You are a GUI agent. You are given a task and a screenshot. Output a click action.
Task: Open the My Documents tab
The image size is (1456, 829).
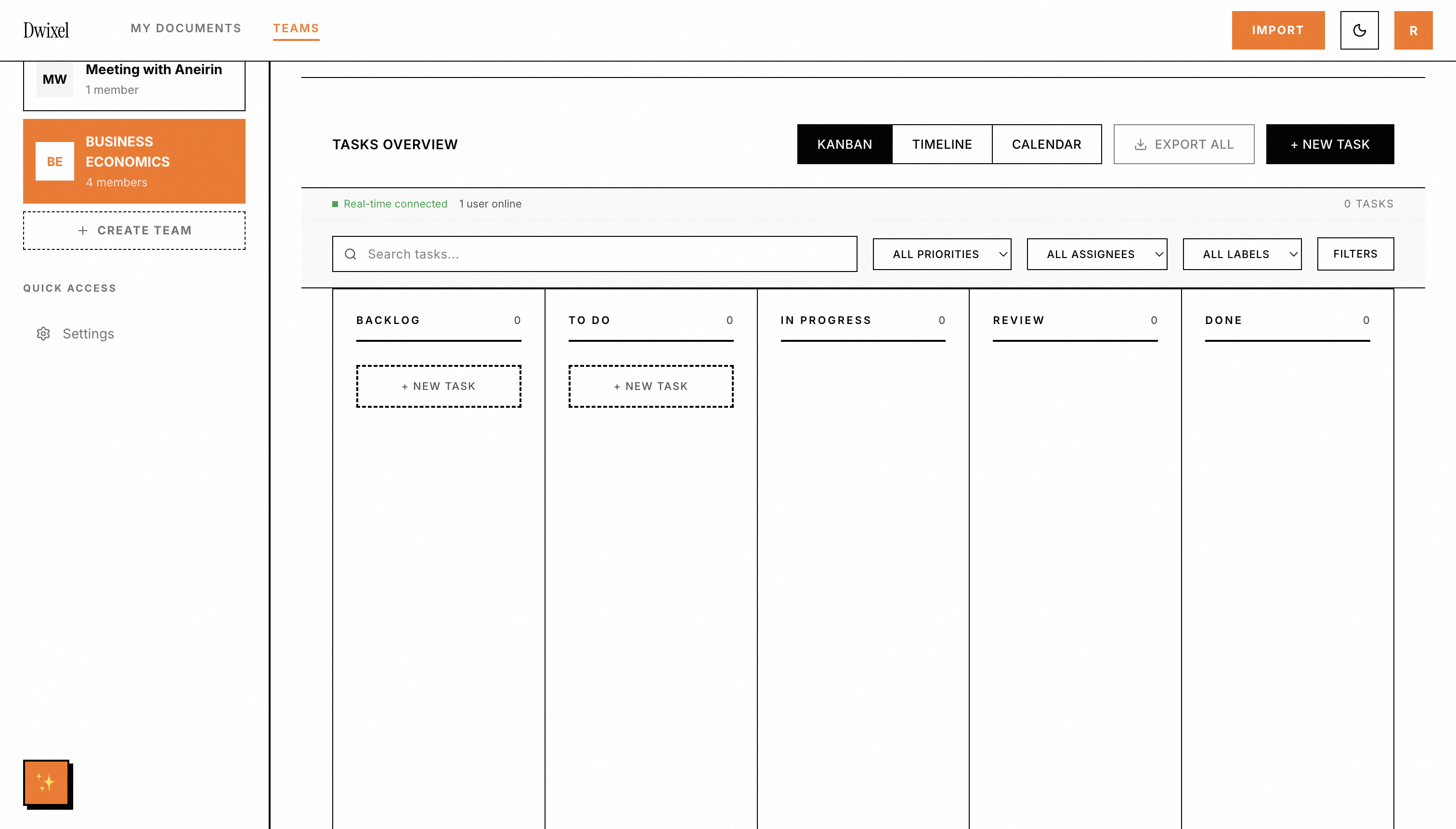click(x=186, y=28)
